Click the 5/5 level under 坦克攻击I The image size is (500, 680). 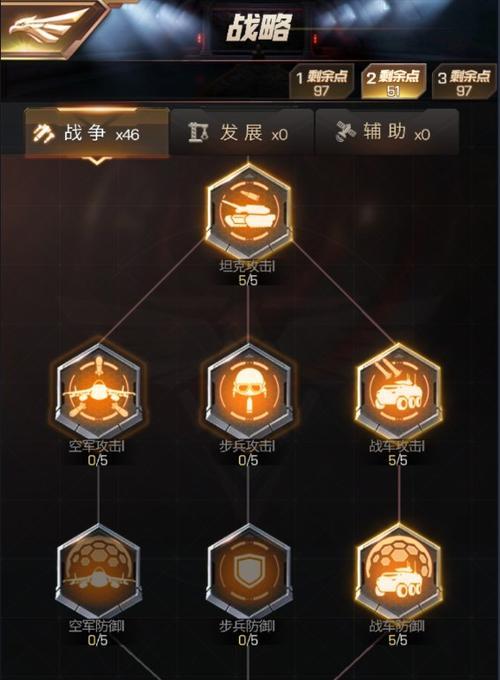(248, 280)
